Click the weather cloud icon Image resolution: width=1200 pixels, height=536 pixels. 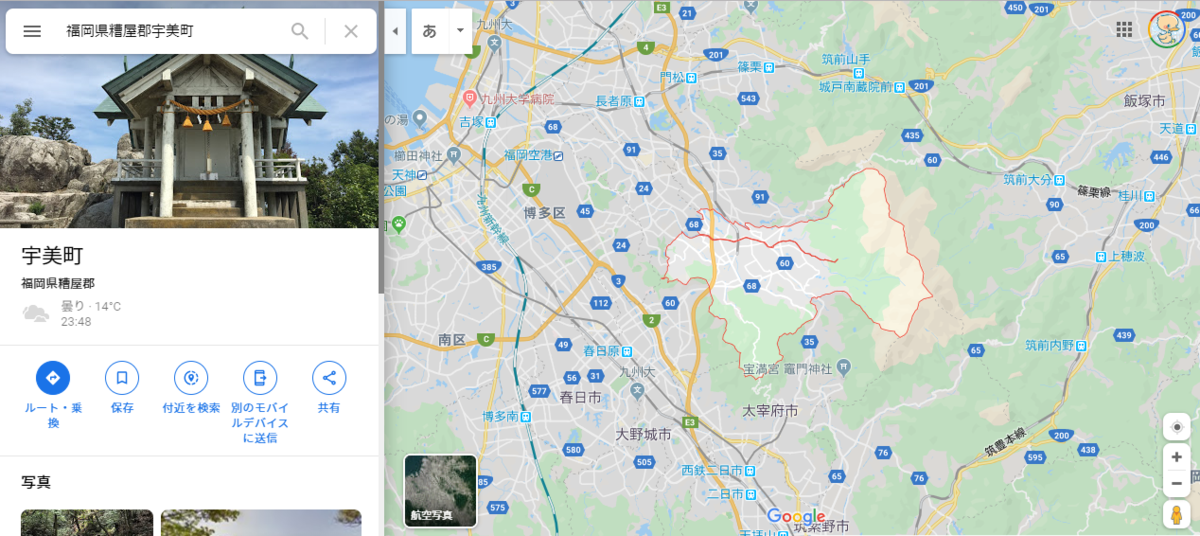coord(36,314)
